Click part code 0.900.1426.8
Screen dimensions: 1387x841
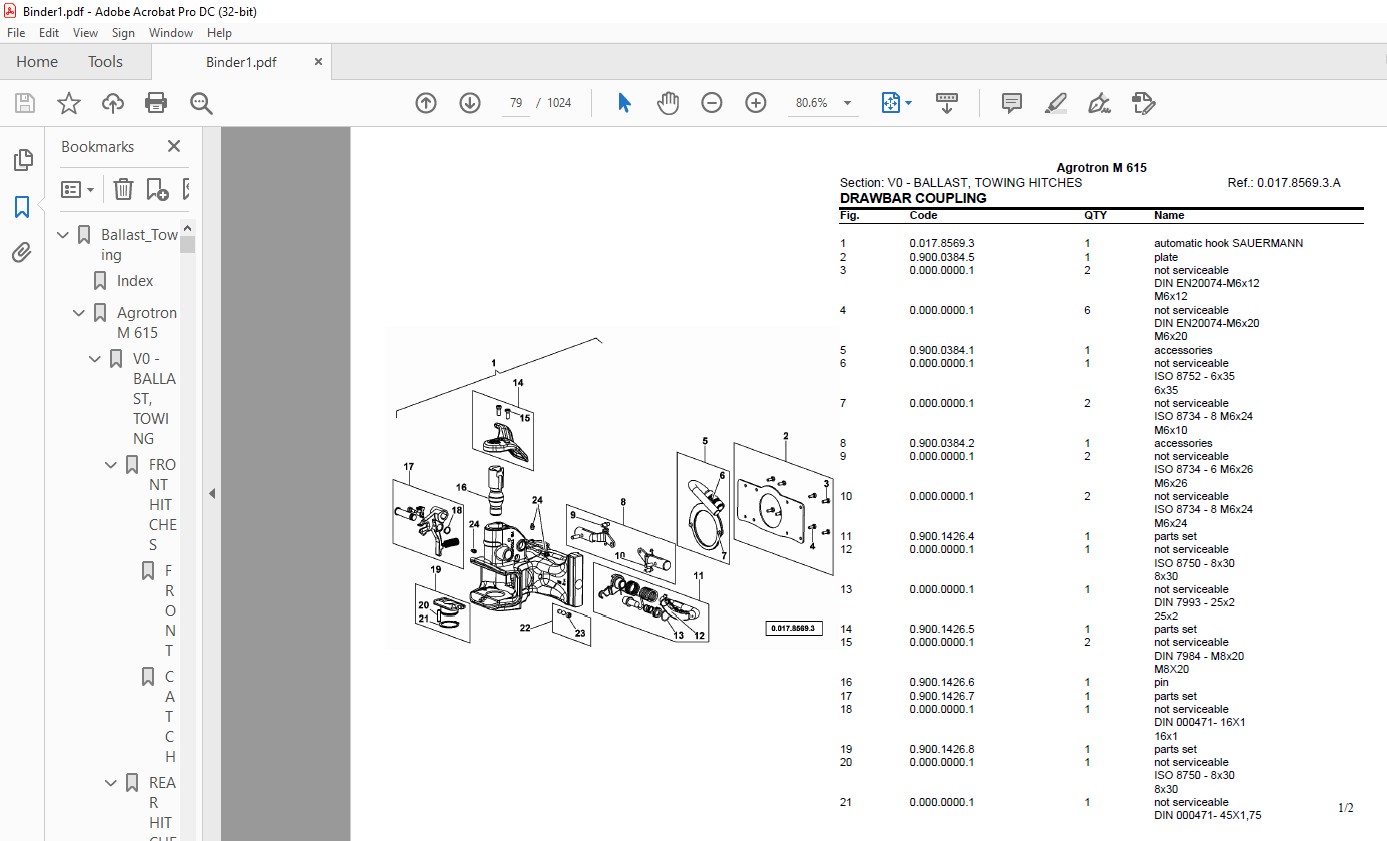tap(942, 749)
